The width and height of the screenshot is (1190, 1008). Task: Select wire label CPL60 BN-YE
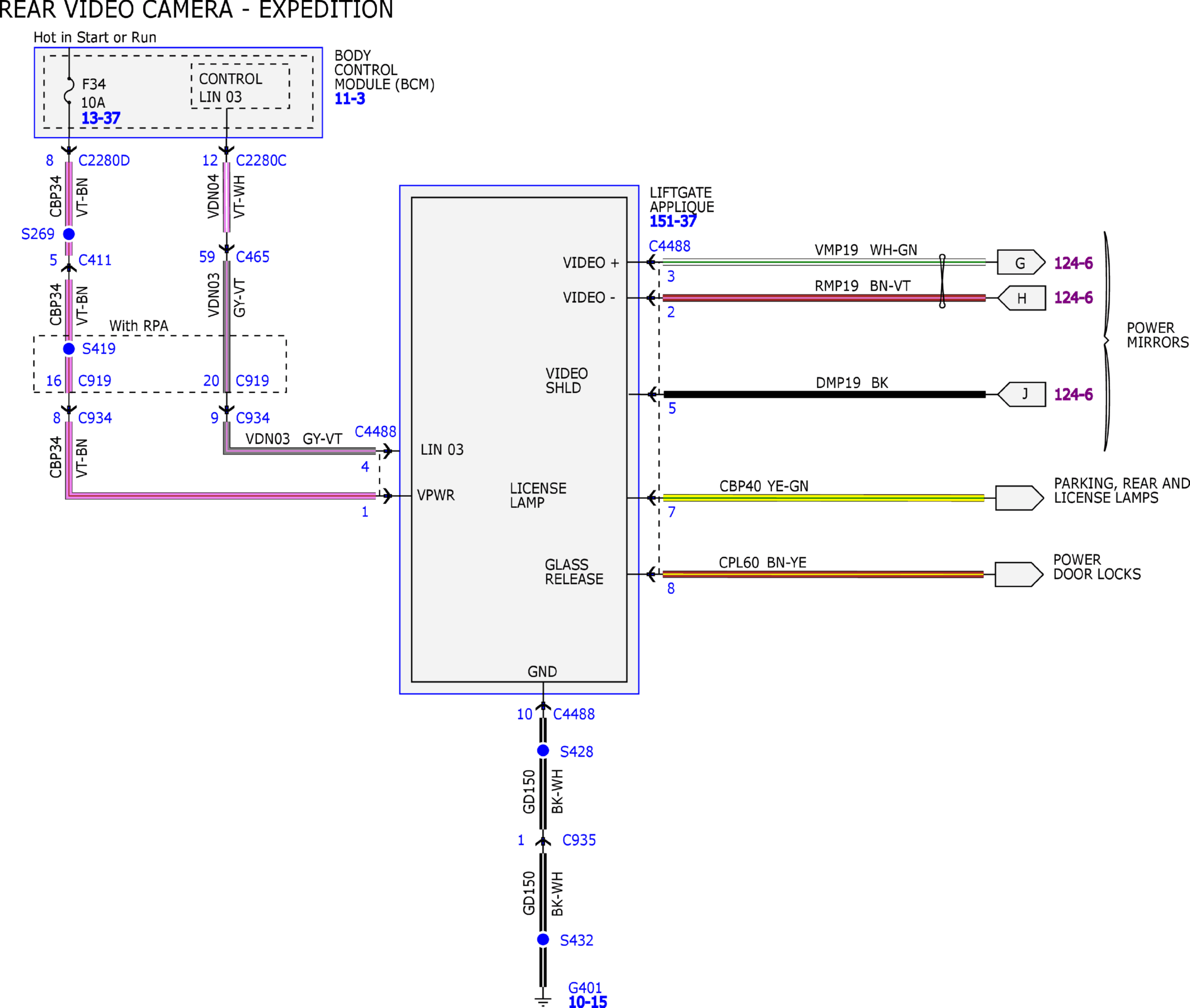tap(763, 563)
